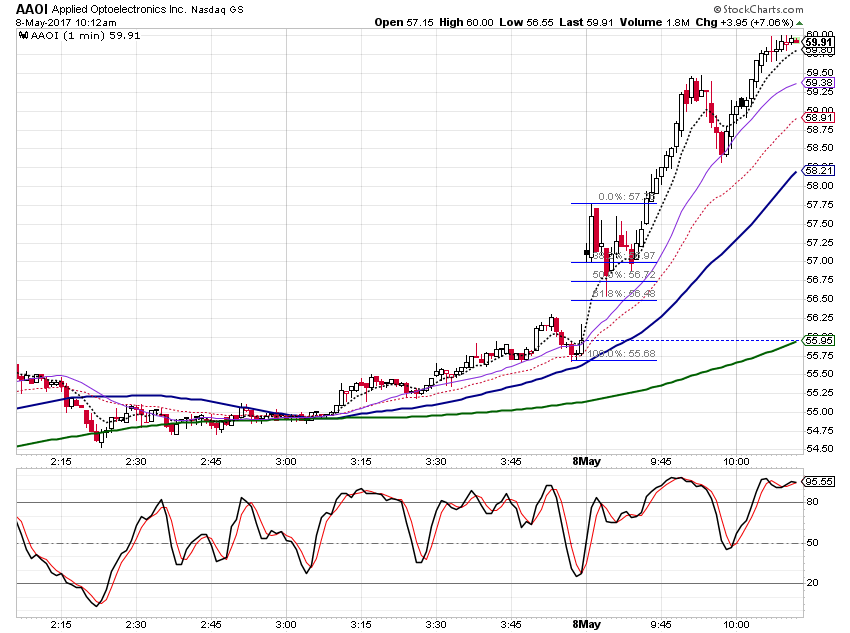Image resolution: width=850 pixels, height=633 pixels.
Task: Click the candlestick icon in the AAOI legend
Action: click(x=23, y=36)
